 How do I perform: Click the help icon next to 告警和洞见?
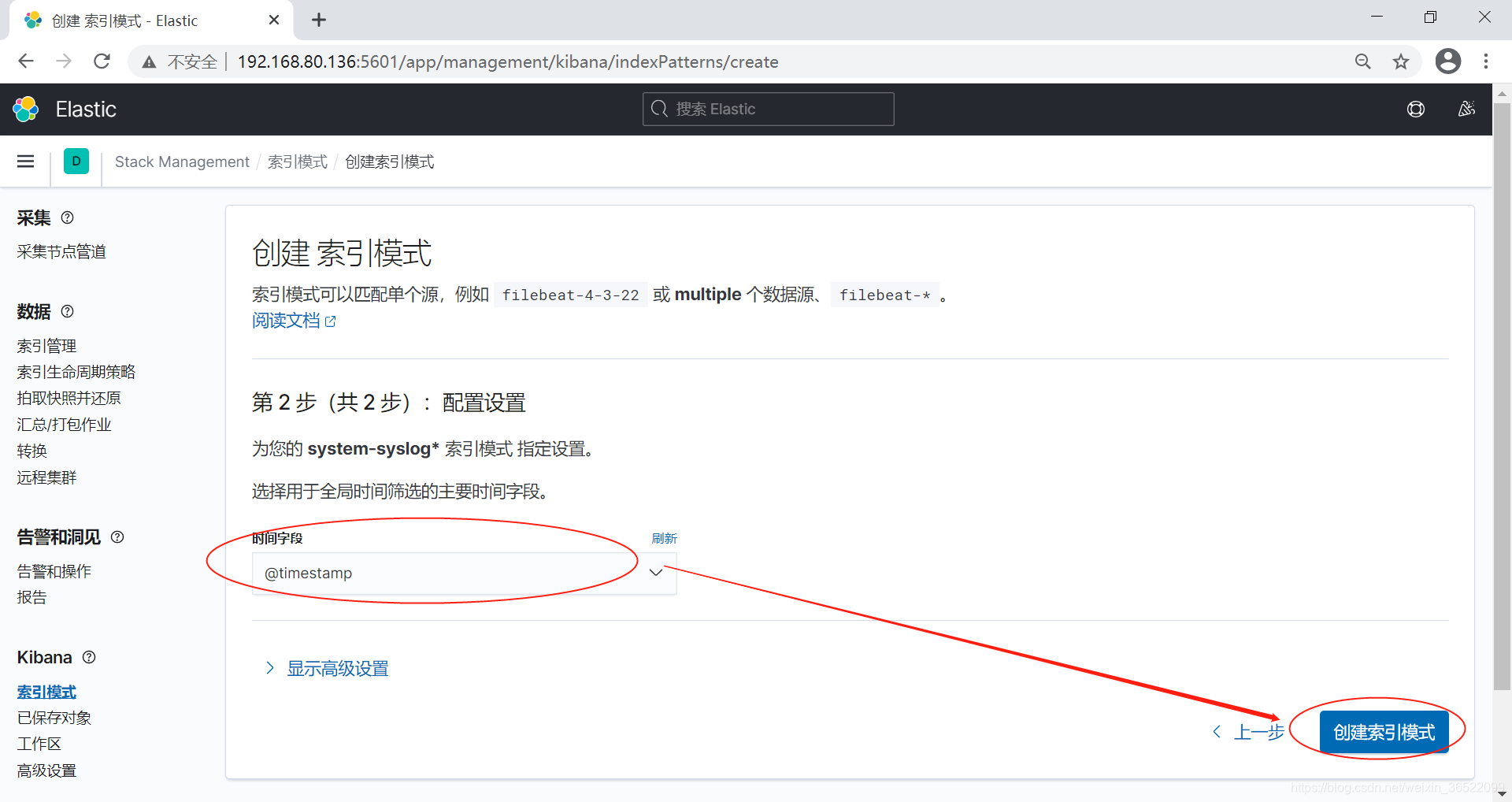tap(117, 537)
